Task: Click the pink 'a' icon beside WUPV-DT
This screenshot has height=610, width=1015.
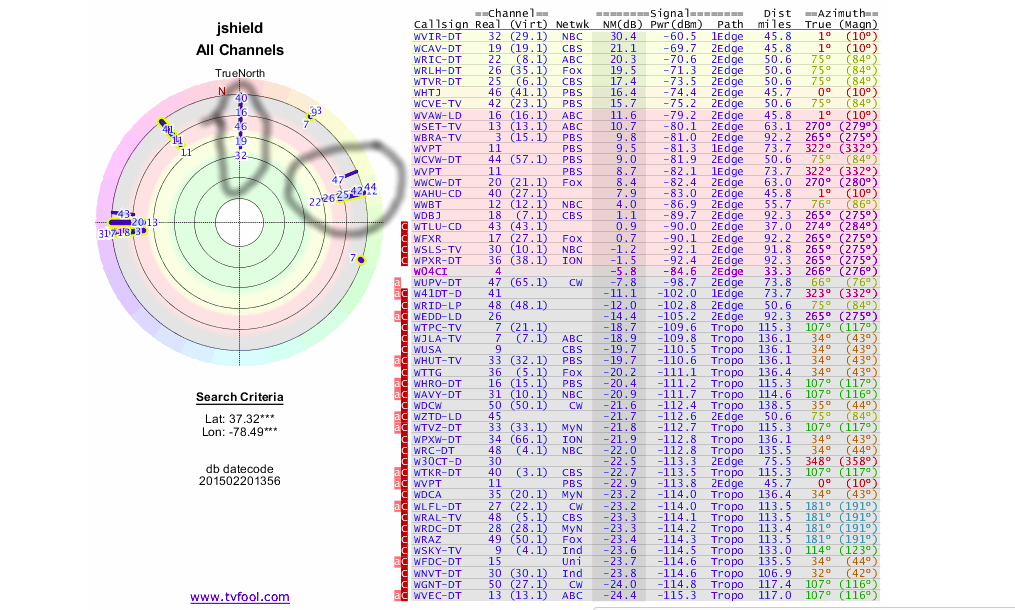Action: pos(396,283)
